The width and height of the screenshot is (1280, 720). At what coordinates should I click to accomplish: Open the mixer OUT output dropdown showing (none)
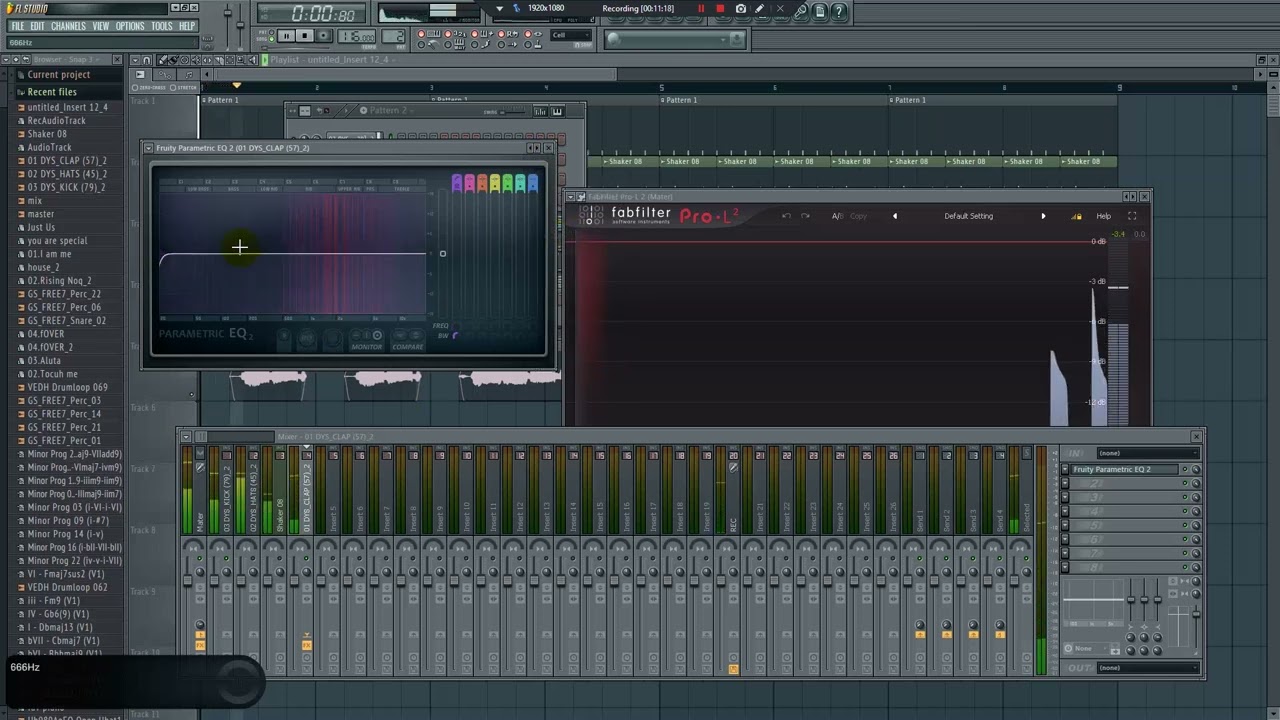click(1147, 668)
